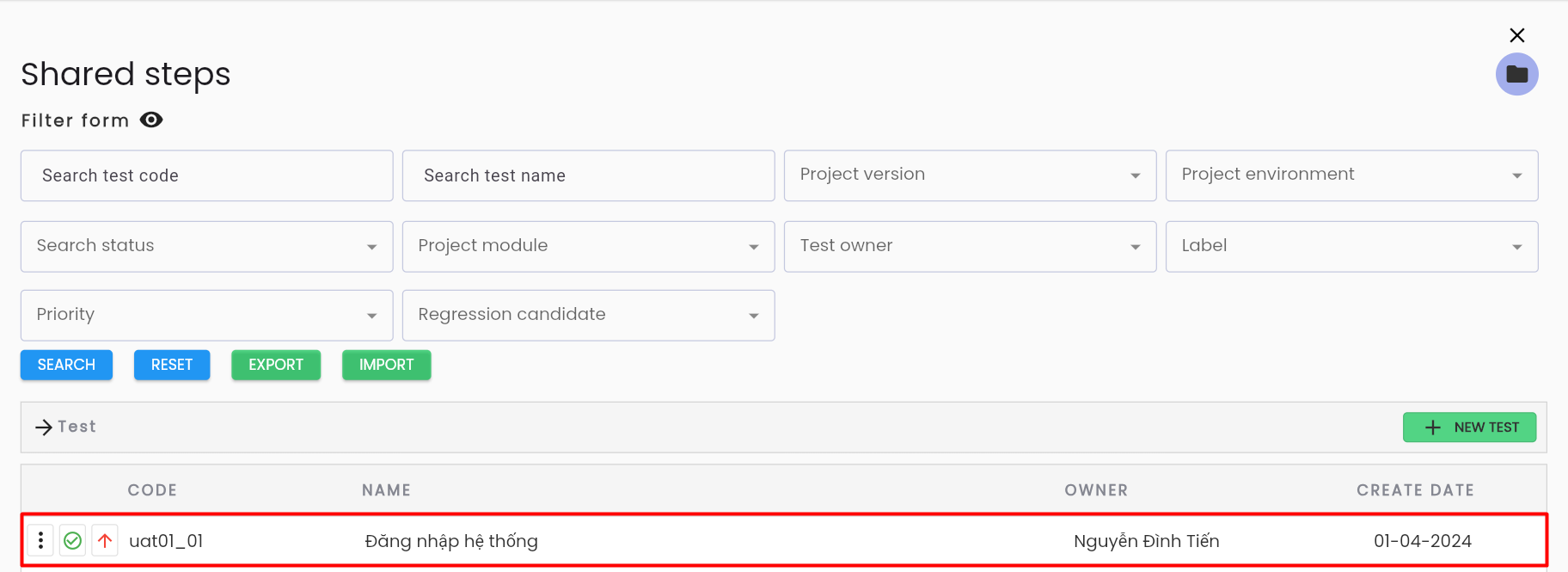Close the Shared steps dialog

1516,35
